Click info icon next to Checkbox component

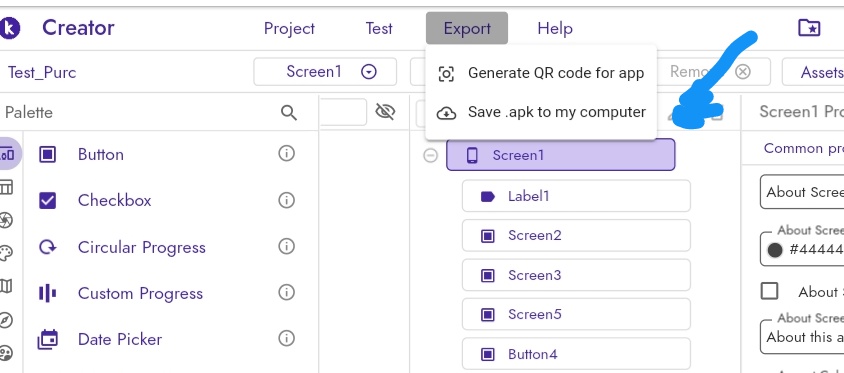[x=286, y=200]
